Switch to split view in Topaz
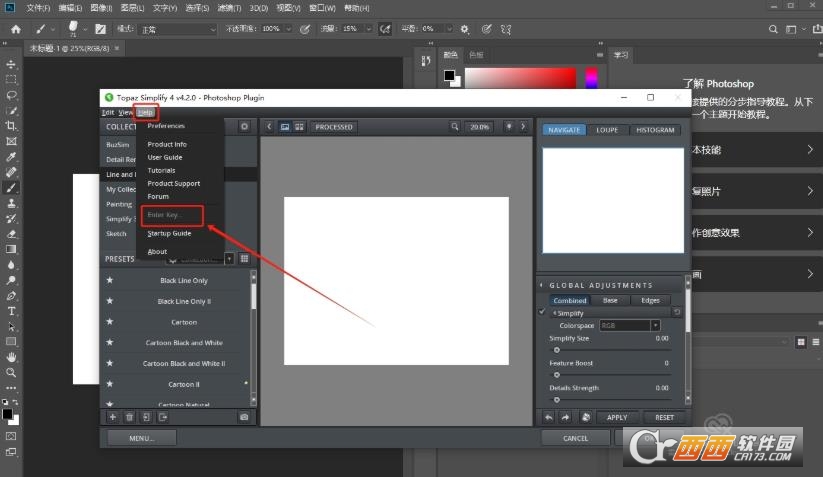The width and height of the screenshot is (823, 477). click(299, 127)
